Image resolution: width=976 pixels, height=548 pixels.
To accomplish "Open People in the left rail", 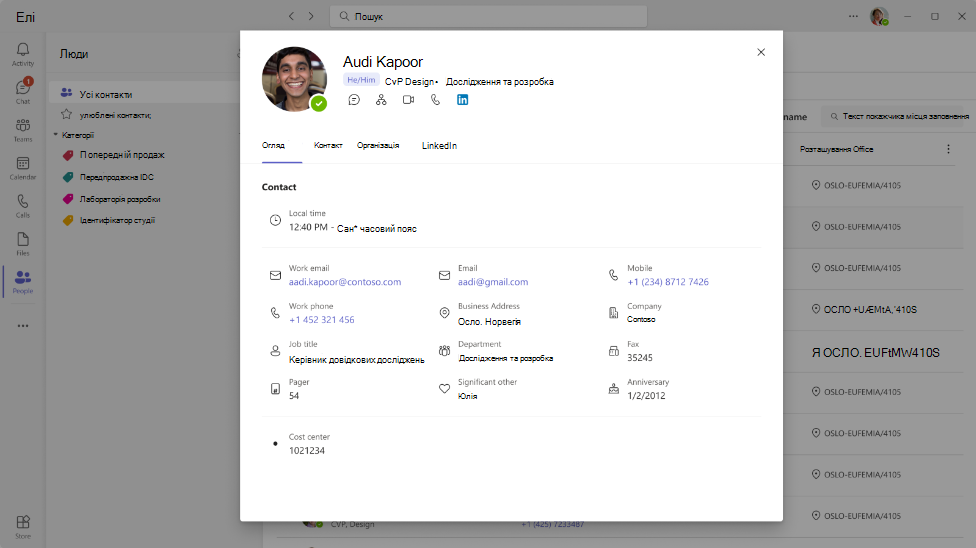I will click(23, 282).
